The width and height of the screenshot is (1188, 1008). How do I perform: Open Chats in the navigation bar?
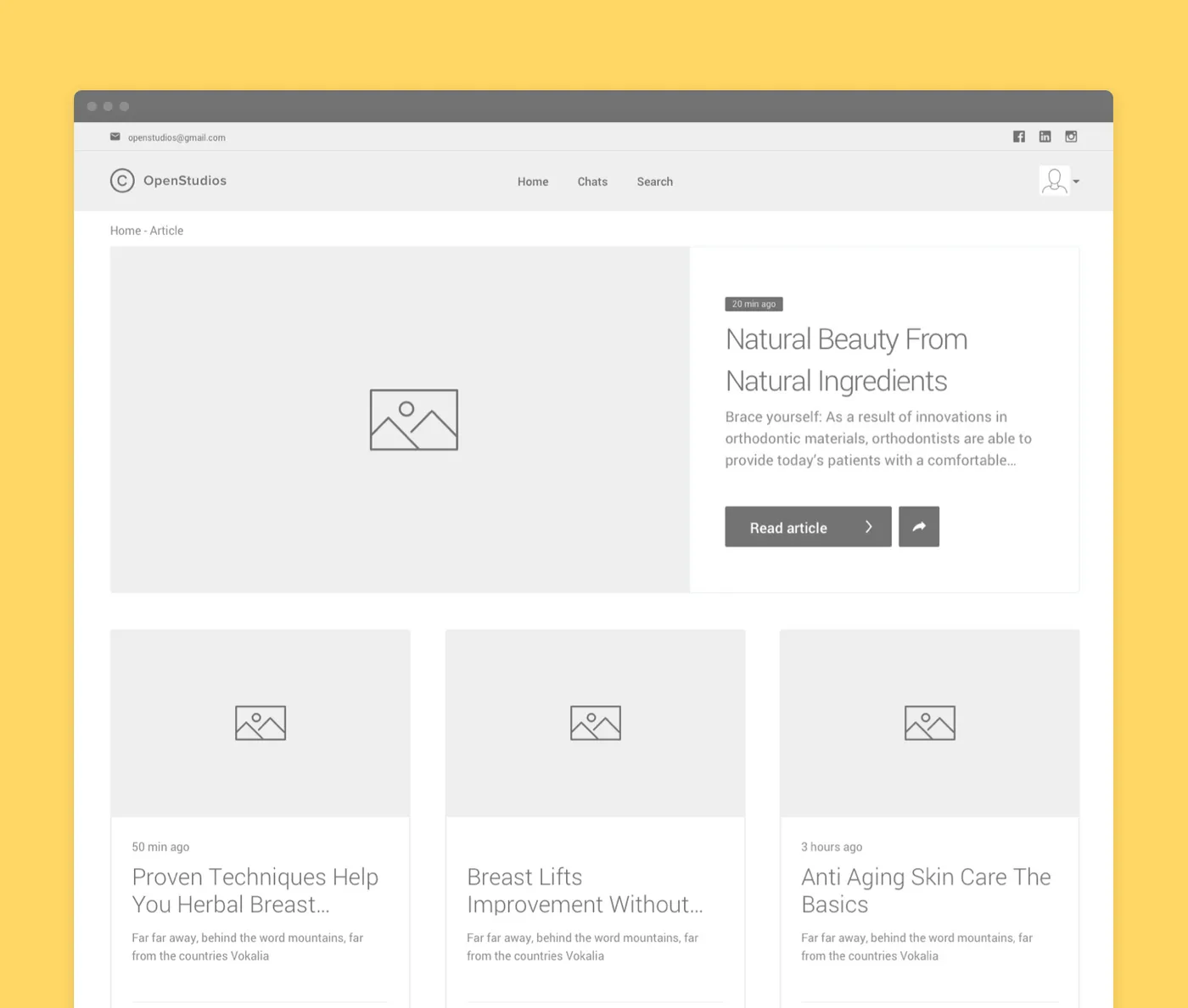point(592,182)
